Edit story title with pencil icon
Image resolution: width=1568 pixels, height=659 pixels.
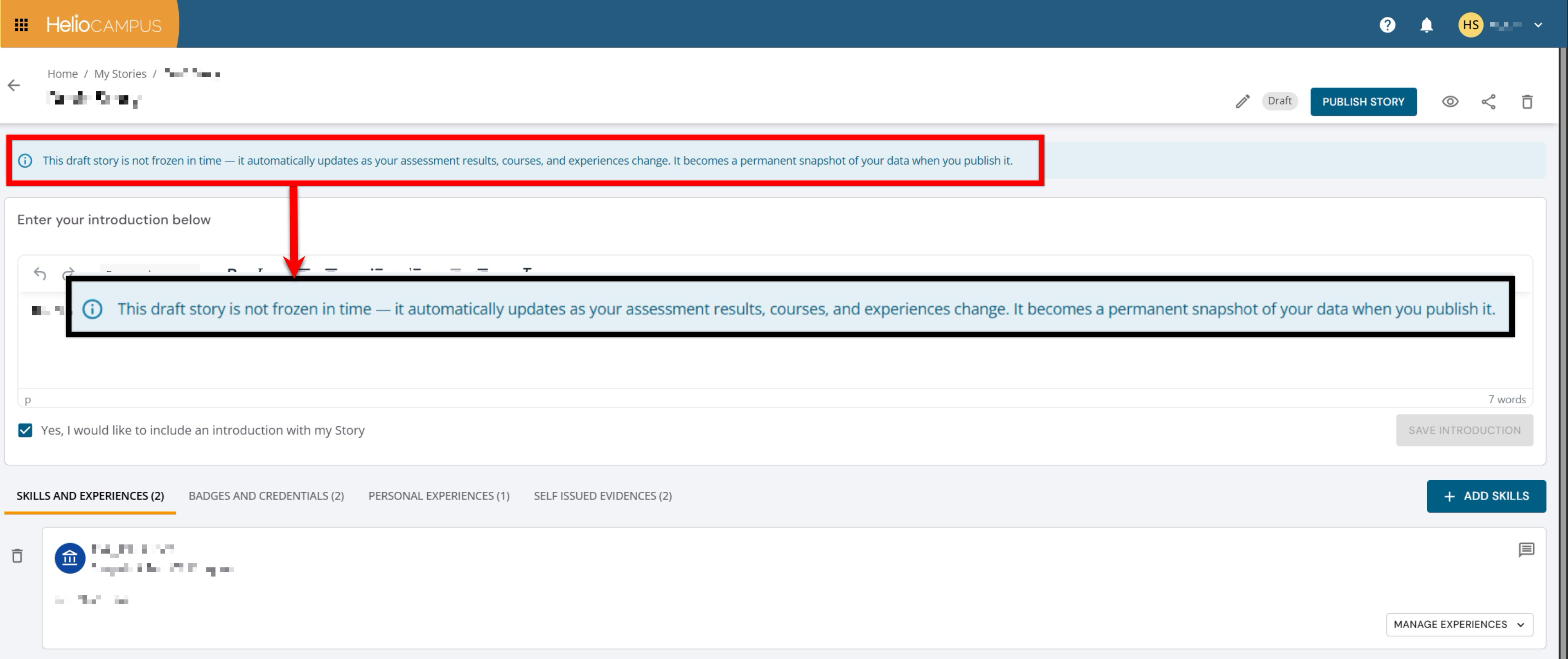[x=1242, y=102]
